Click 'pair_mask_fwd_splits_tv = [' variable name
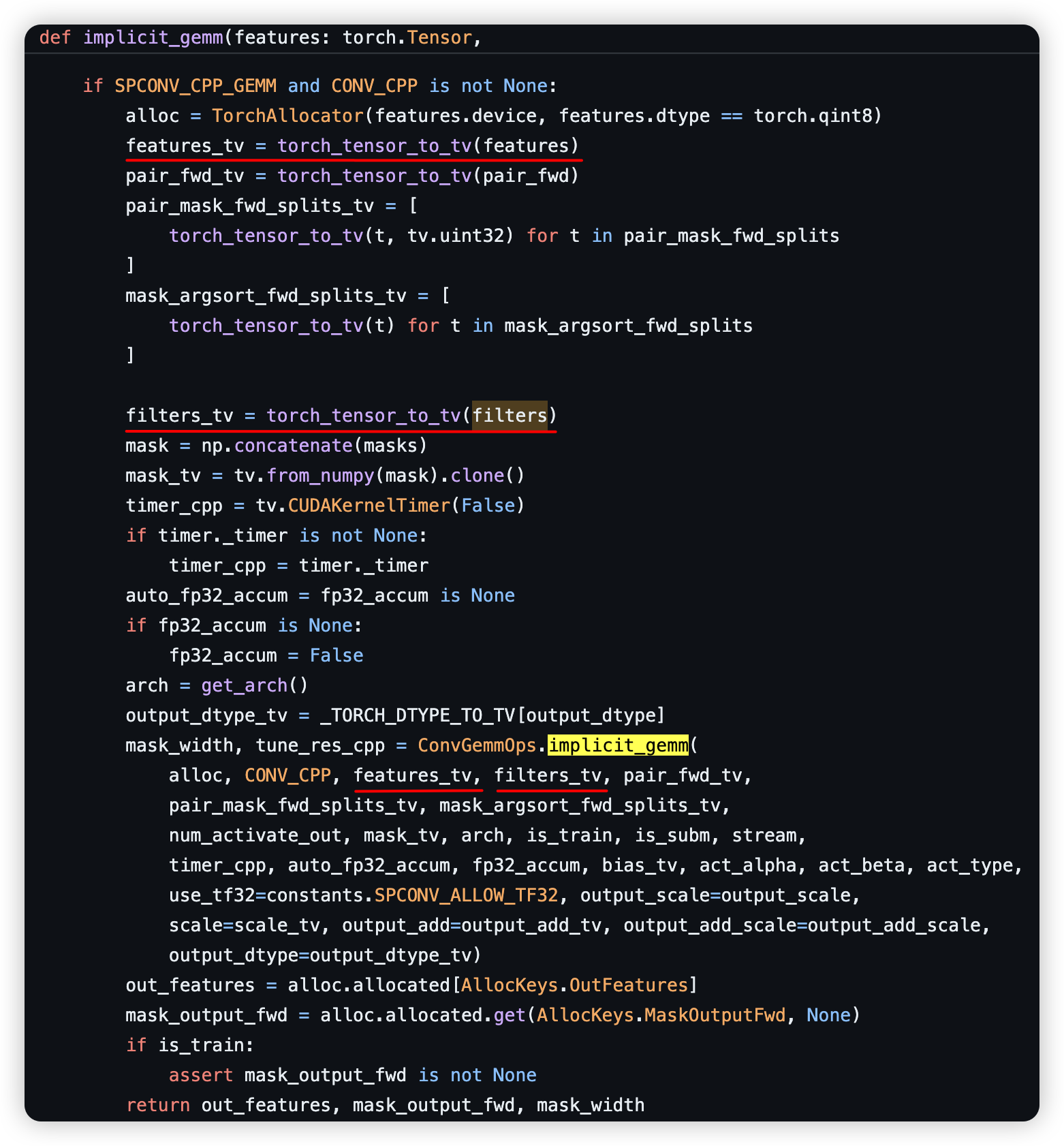Viewport: 1064px width, 1146px height. (250, 206)
